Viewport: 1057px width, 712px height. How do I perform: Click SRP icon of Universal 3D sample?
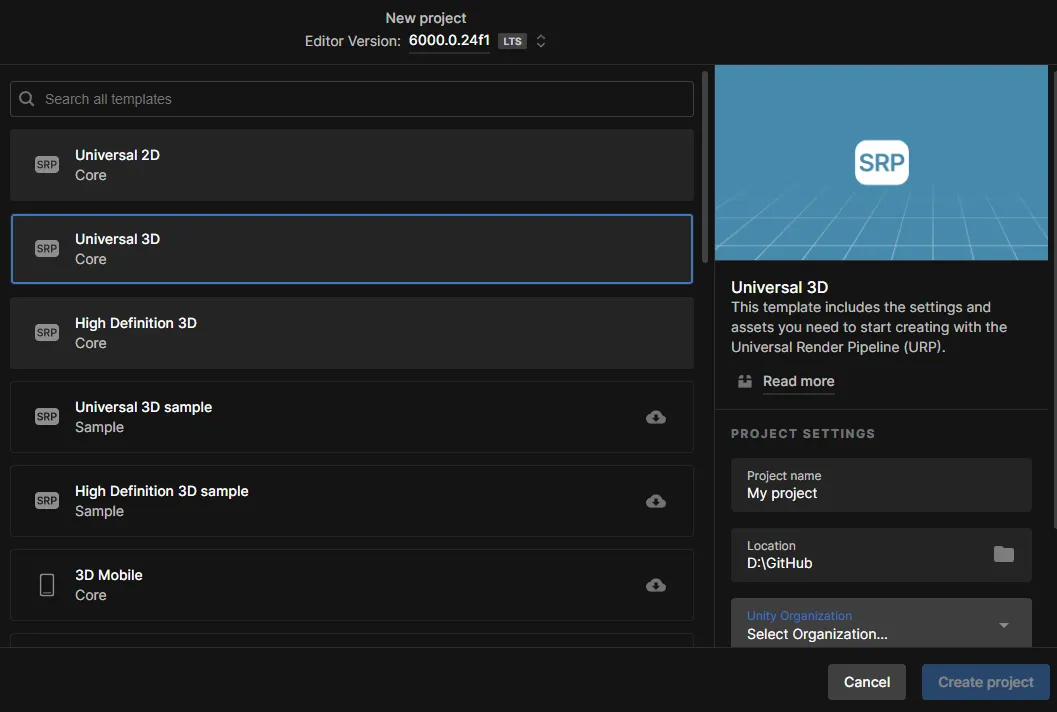click(47, 417)
